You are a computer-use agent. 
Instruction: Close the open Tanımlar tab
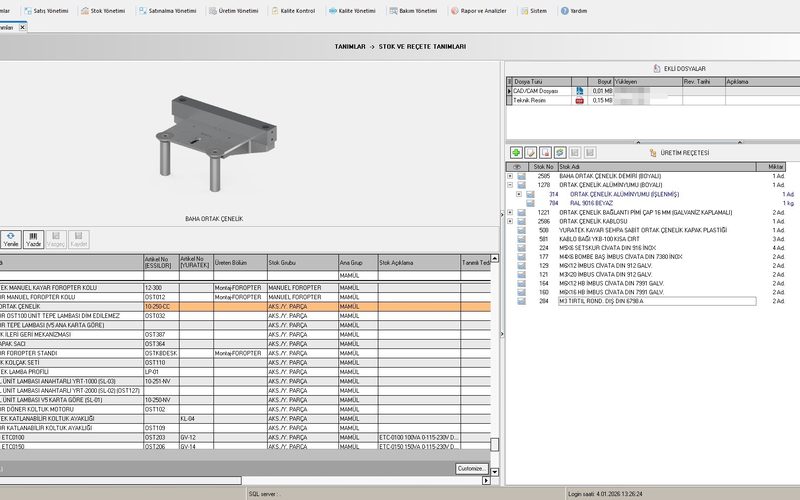[22, 28]
